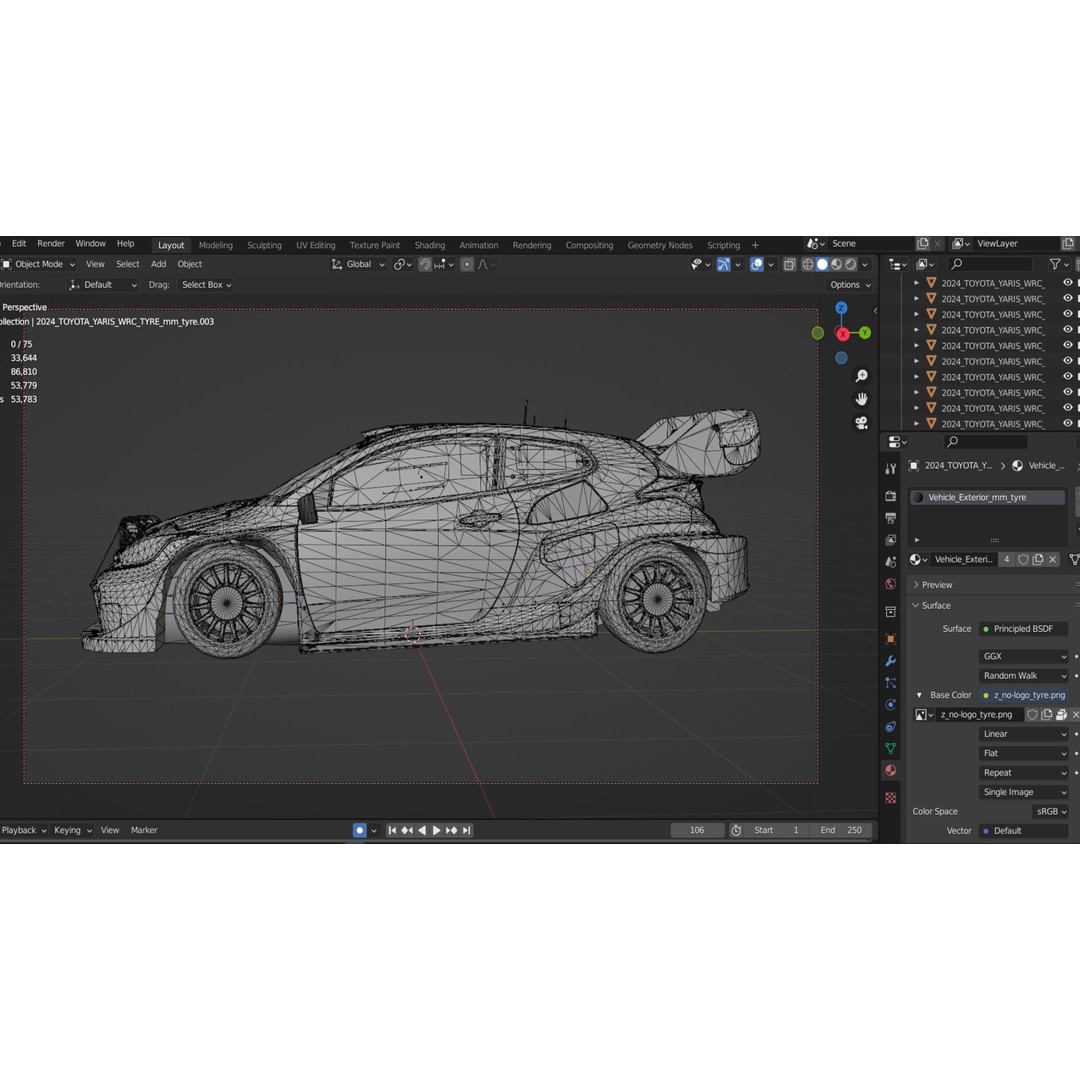Switch to the Shading workspace tab
The width and height of the screenshot is (1080, 1080).
click(x=429, y=245)
